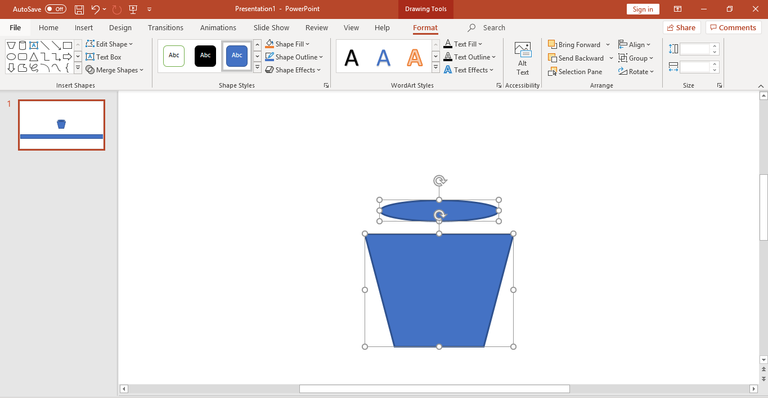
Task: Pick the black Abc shape style swatch
Action: 205,55
